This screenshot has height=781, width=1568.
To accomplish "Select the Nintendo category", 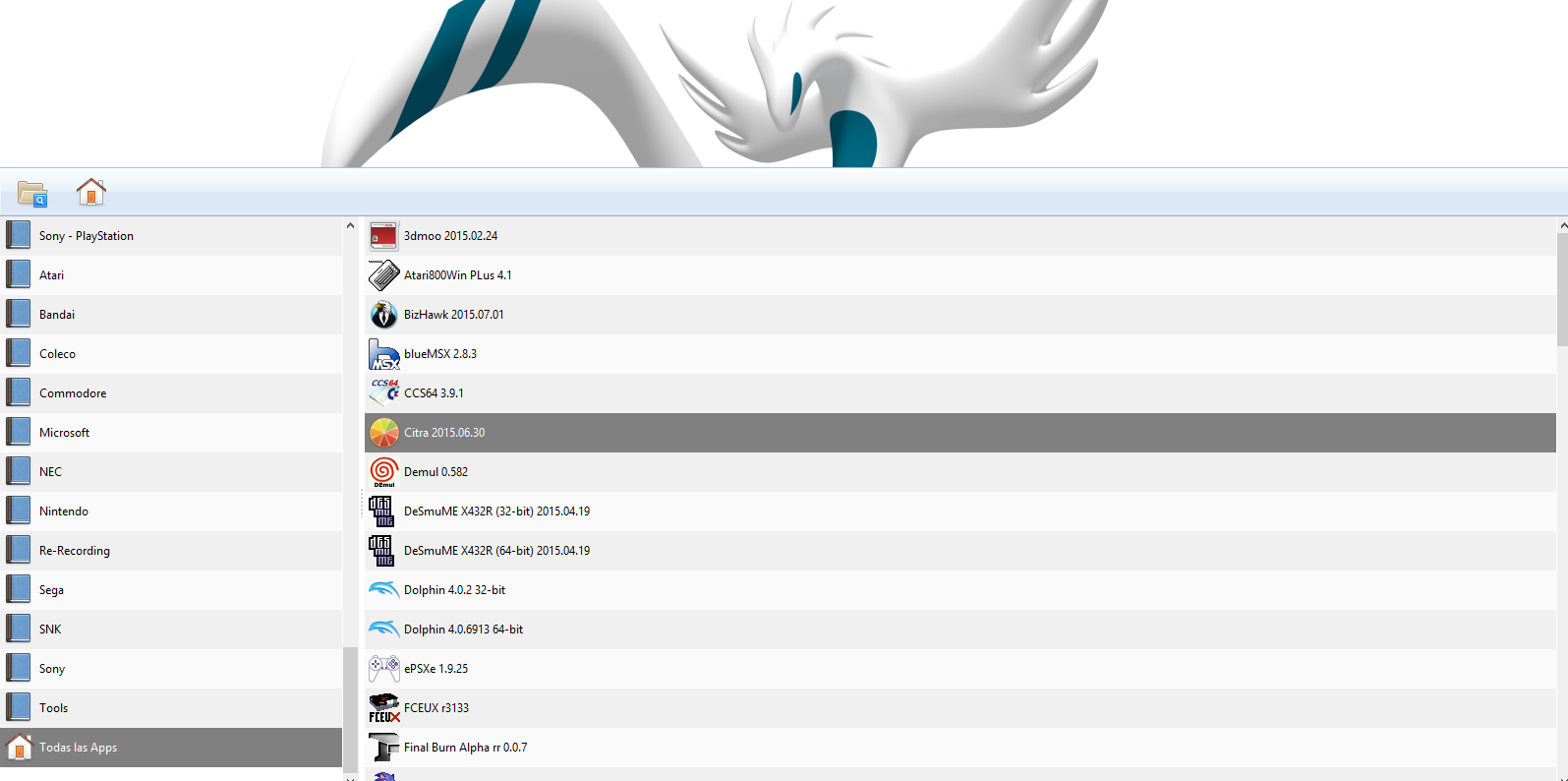I will (171, 511).
